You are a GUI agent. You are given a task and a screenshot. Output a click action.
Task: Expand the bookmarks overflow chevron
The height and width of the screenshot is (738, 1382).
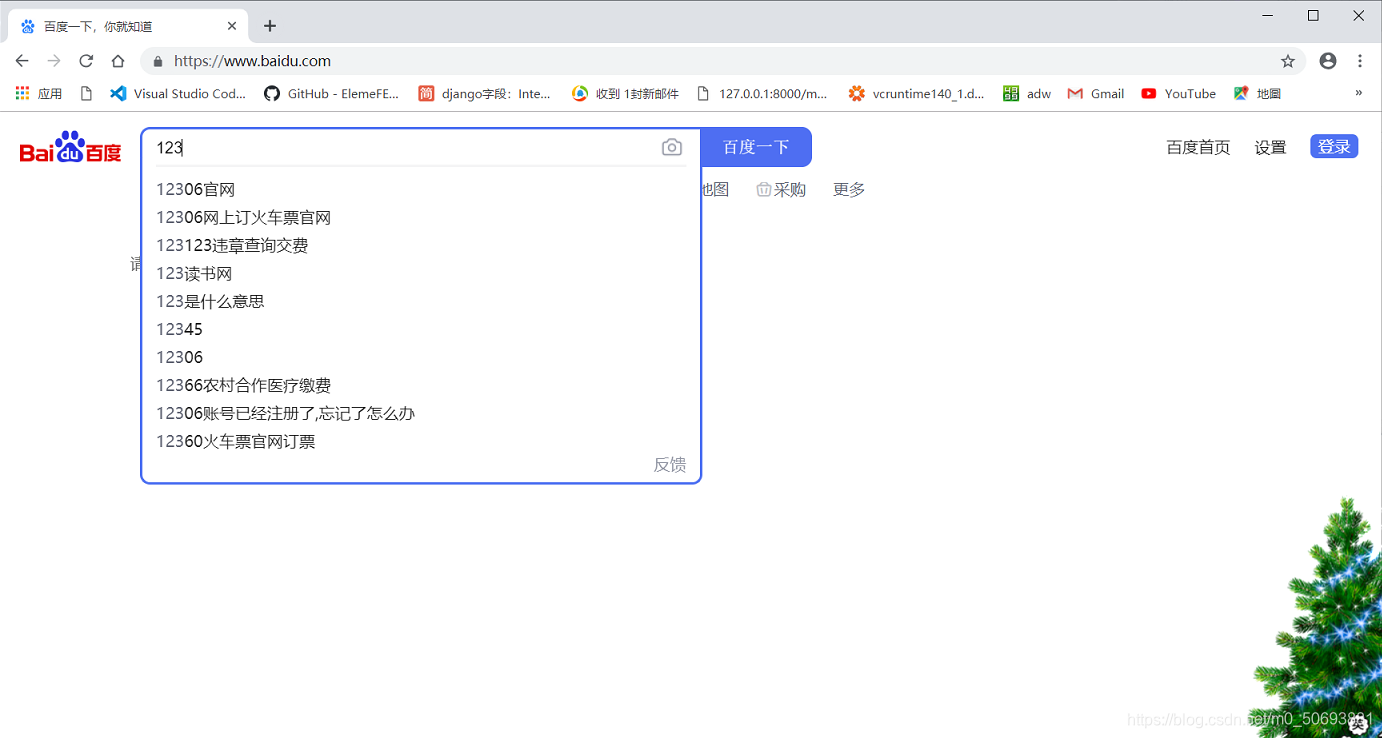(x=1359, y=93)
